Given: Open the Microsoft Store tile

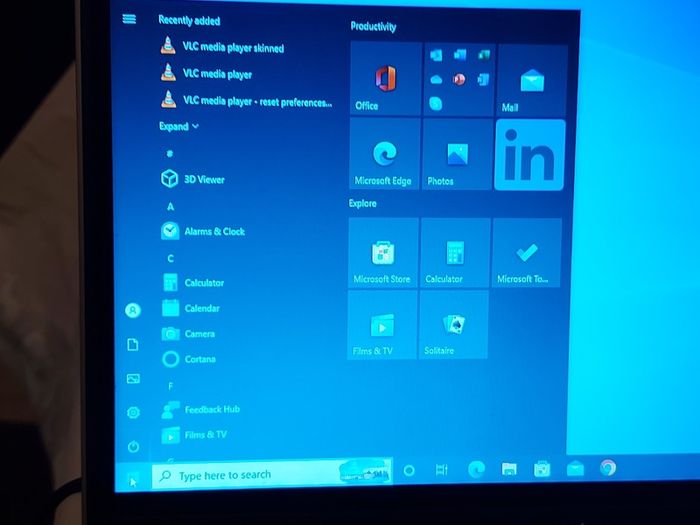Looking at the screenshot, I should point(383,253).
